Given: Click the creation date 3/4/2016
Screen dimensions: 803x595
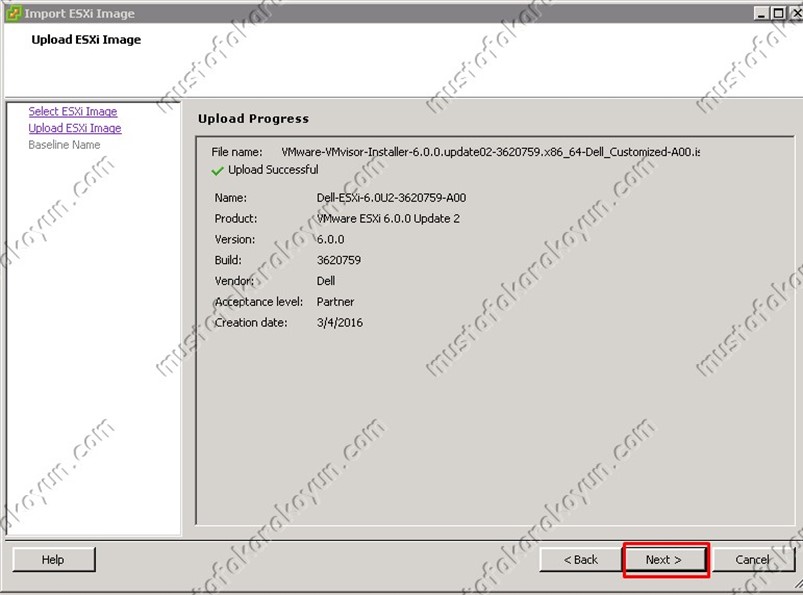Looking at the screenshot, I should coord(340,323).
